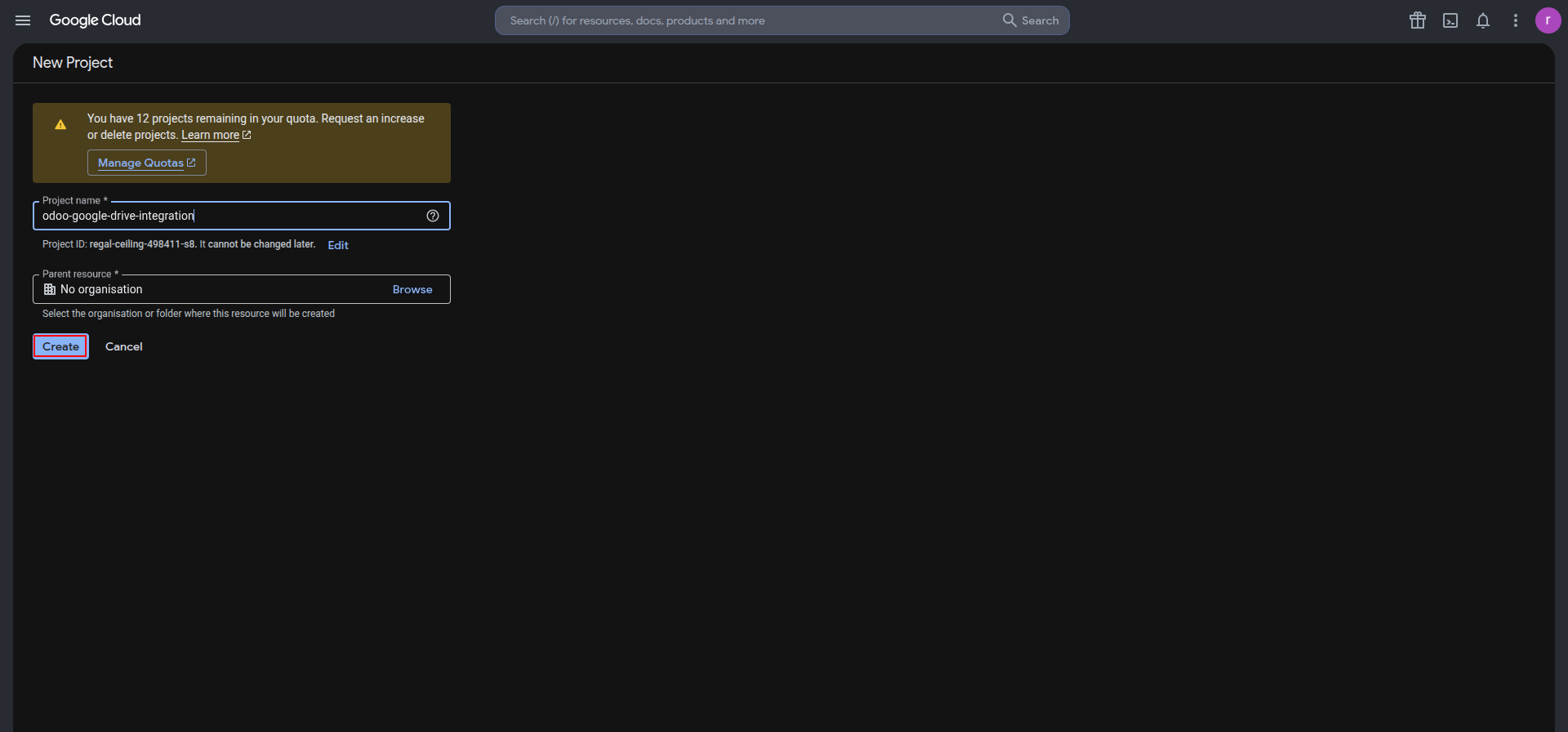The width and height of the screenshot is (1568, 732).
Task: Browse for a parent resource
Action: pyautogui.click(x=412, y=289)
